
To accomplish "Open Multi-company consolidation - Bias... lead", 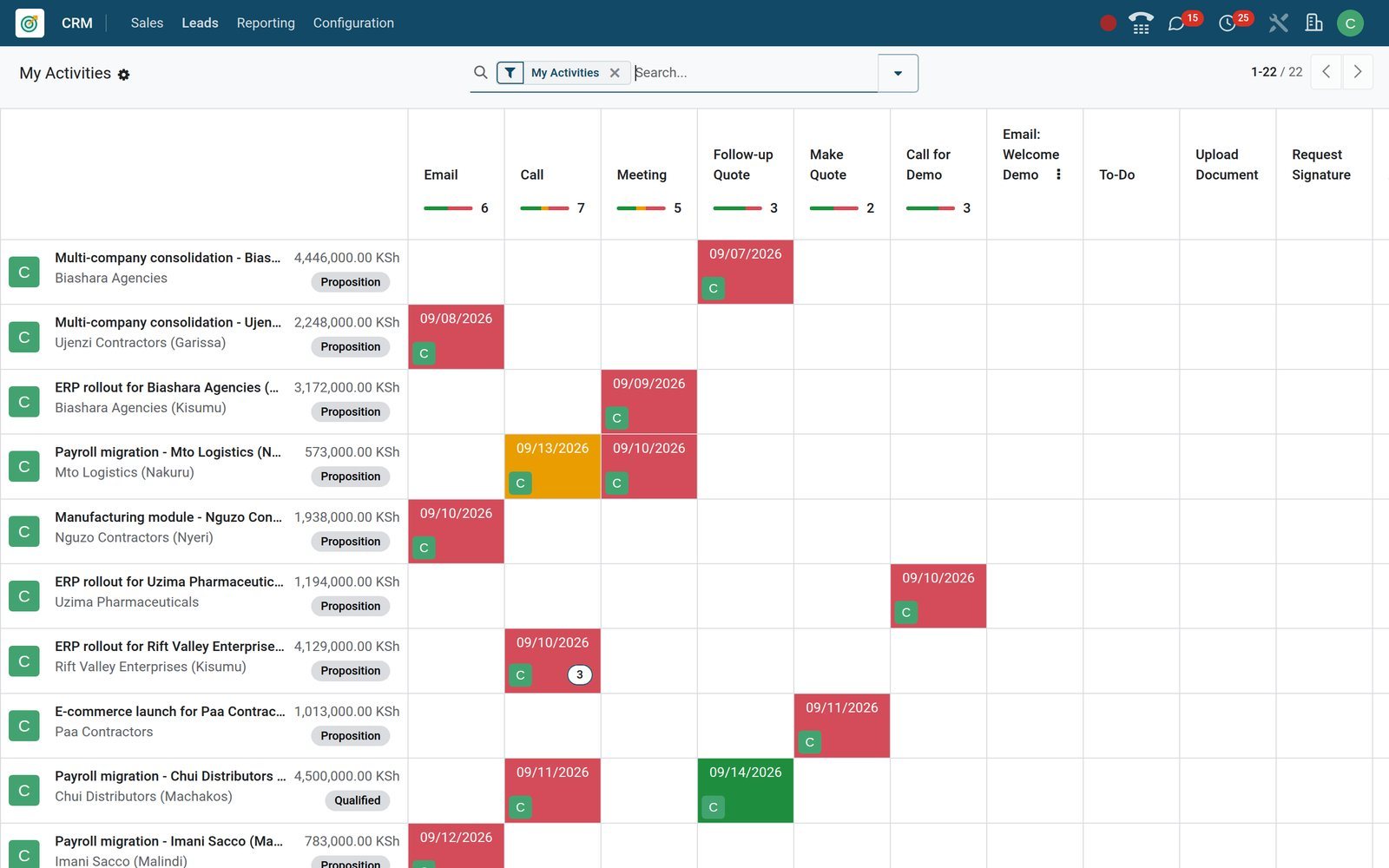I will point(168,258).
